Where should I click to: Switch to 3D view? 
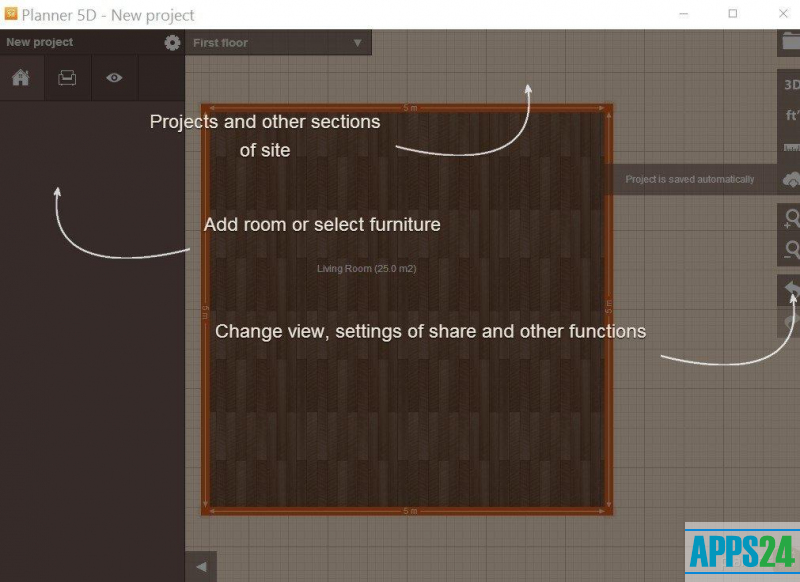791,85
